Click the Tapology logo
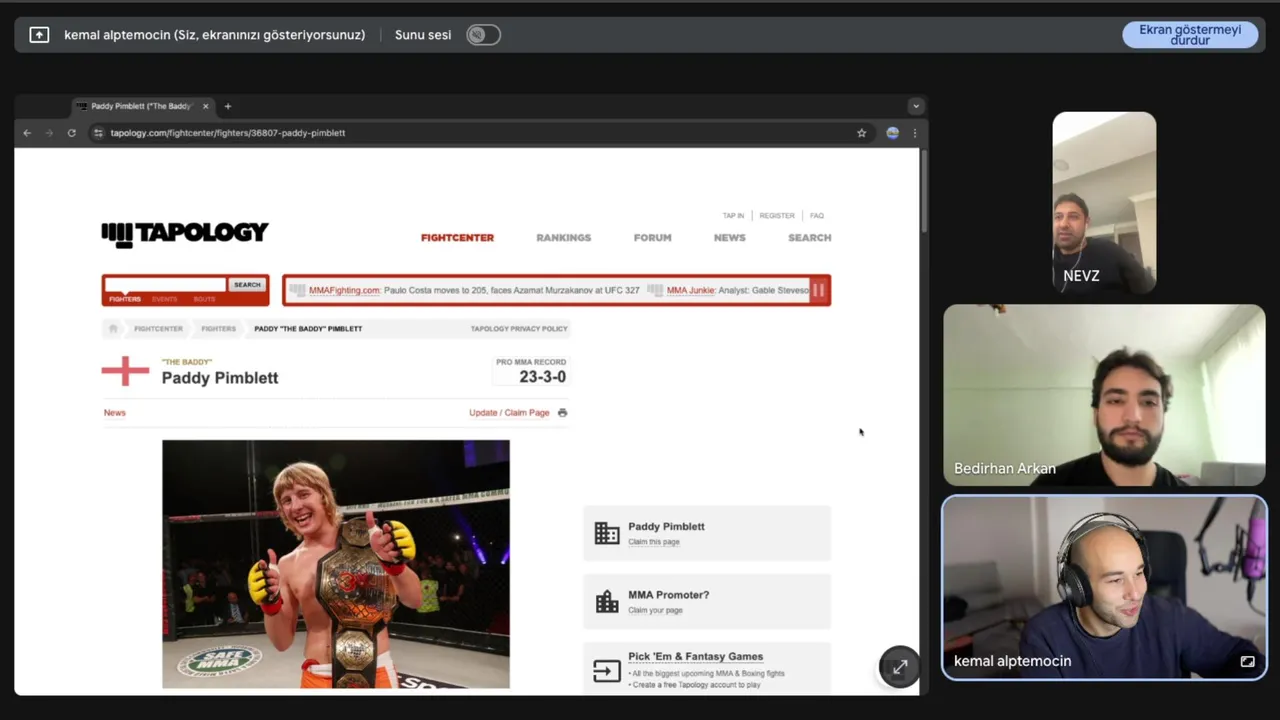 point(185,234)
